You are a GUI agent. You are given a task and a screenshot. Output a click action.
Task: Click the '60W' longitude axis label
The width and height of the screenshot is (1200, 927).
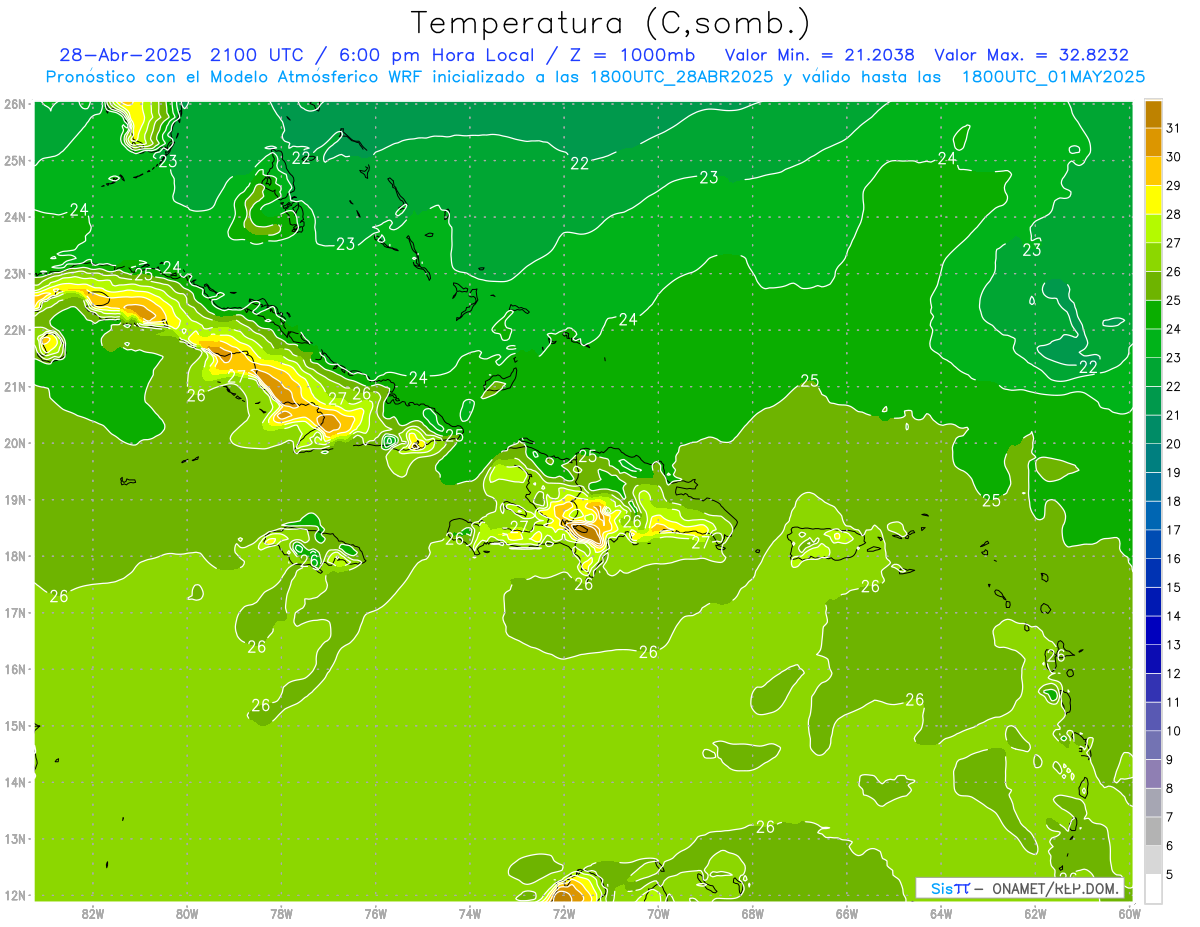click(1129, 913)
